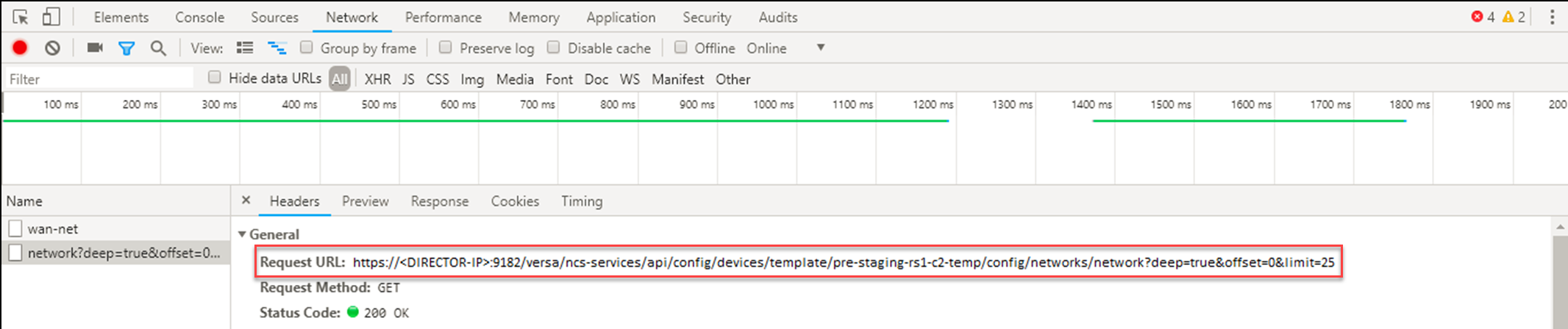Screen dimensions: 1568x329
Task: Click the inspect element picker icon
Action: 21,17
